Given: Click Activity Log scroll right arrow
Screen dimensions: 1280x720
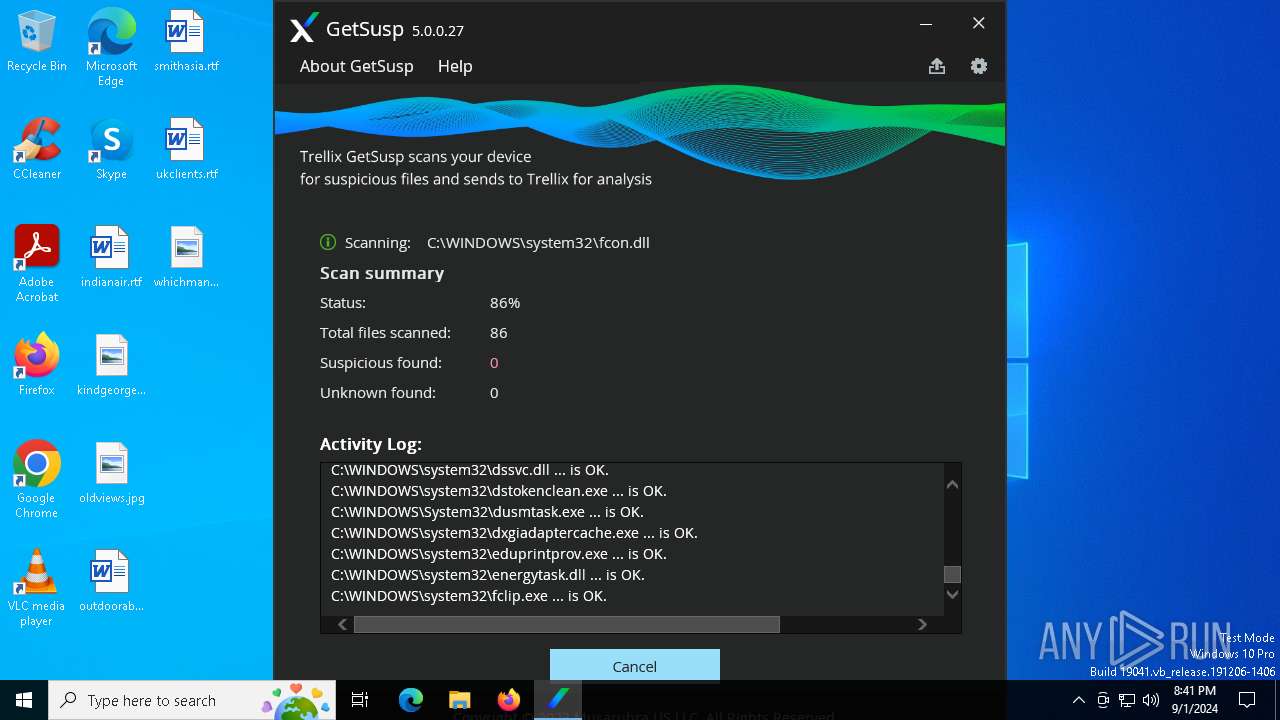Looking at the screenshot, I should pyautogui.click(x=922, y=624).
